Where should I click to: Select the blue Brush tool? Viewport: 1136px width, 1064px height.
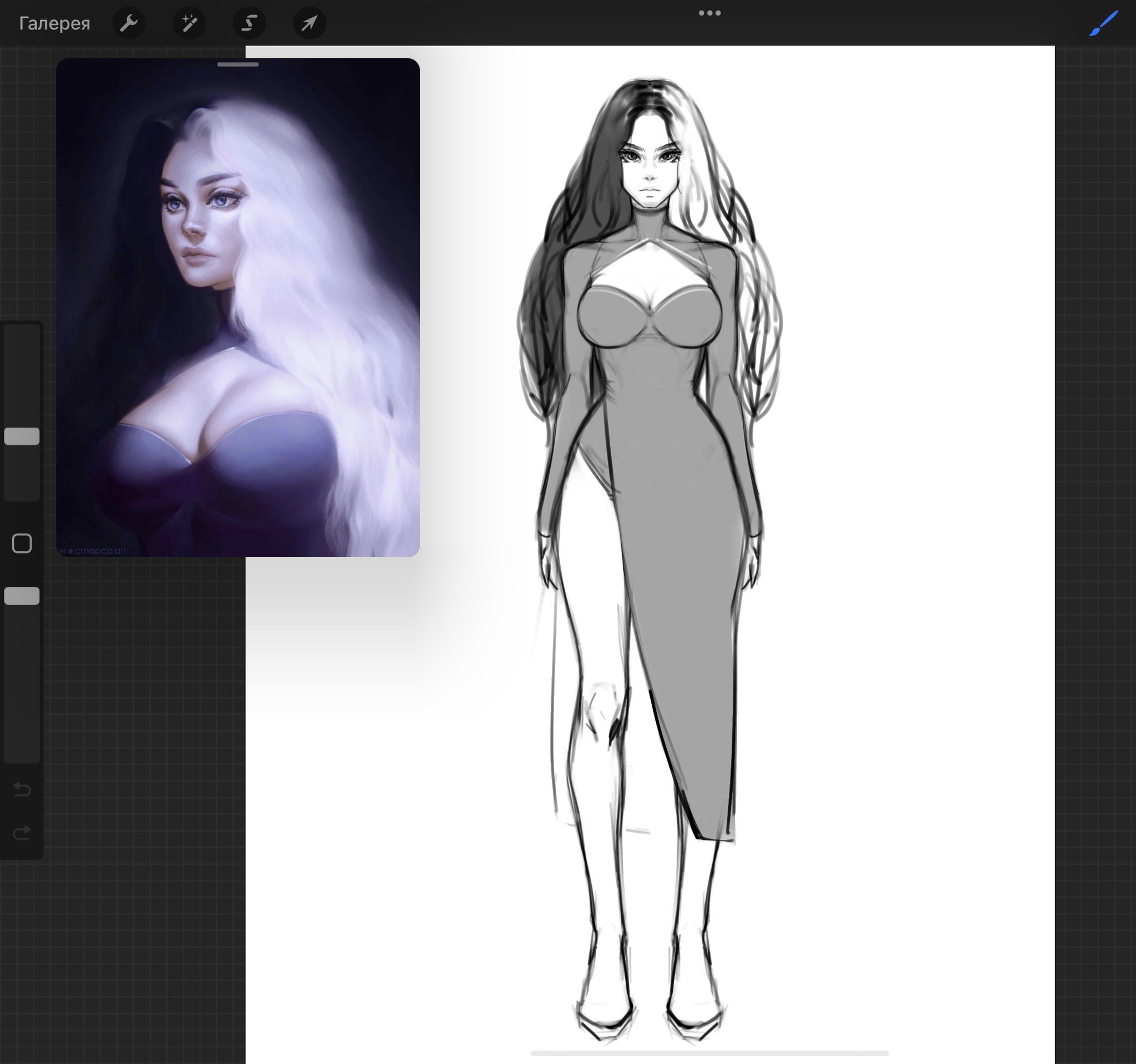pyautogui.click(x=1103, y=23)
